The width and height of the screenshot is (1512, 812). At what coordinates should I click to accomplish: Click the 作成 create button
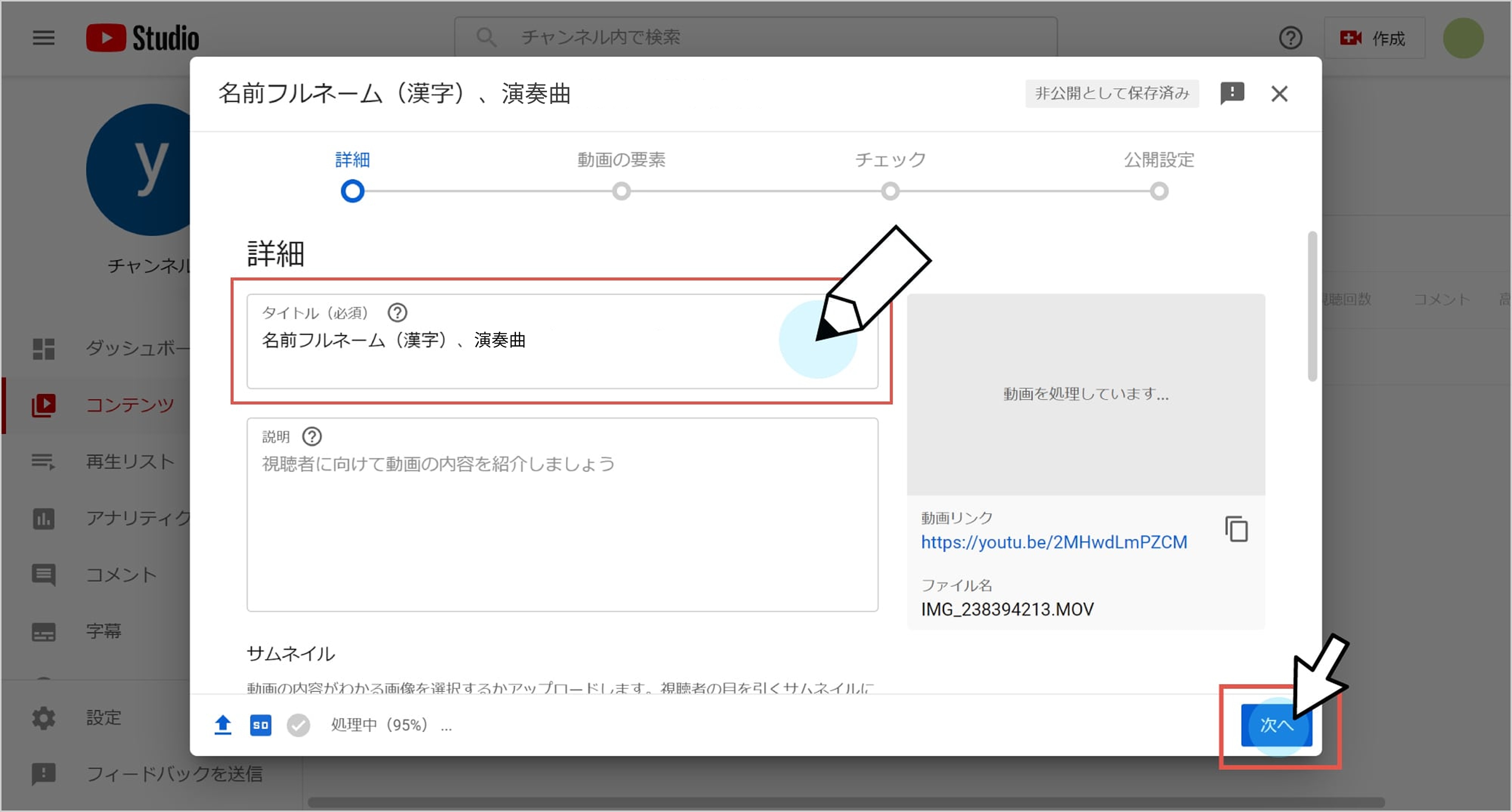pos(1374,38)
